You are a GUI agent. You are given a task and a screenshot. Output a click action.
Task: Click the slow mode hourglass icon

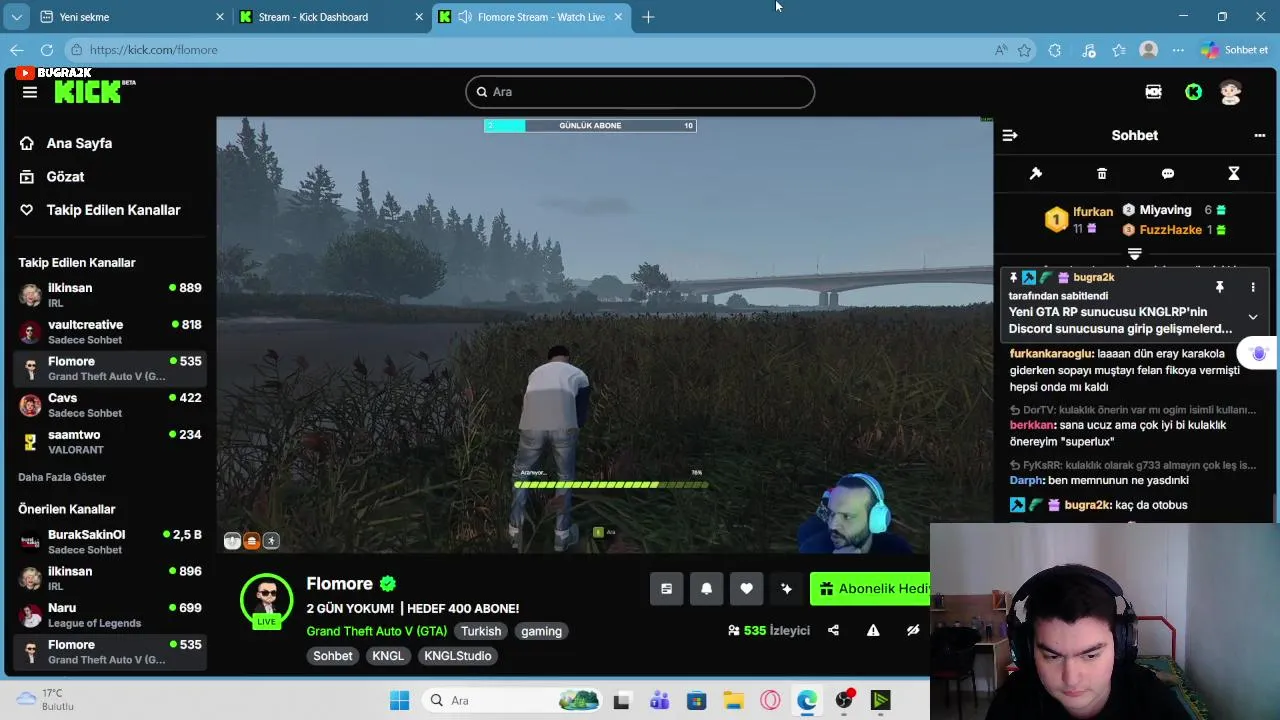pos(1234,174)
